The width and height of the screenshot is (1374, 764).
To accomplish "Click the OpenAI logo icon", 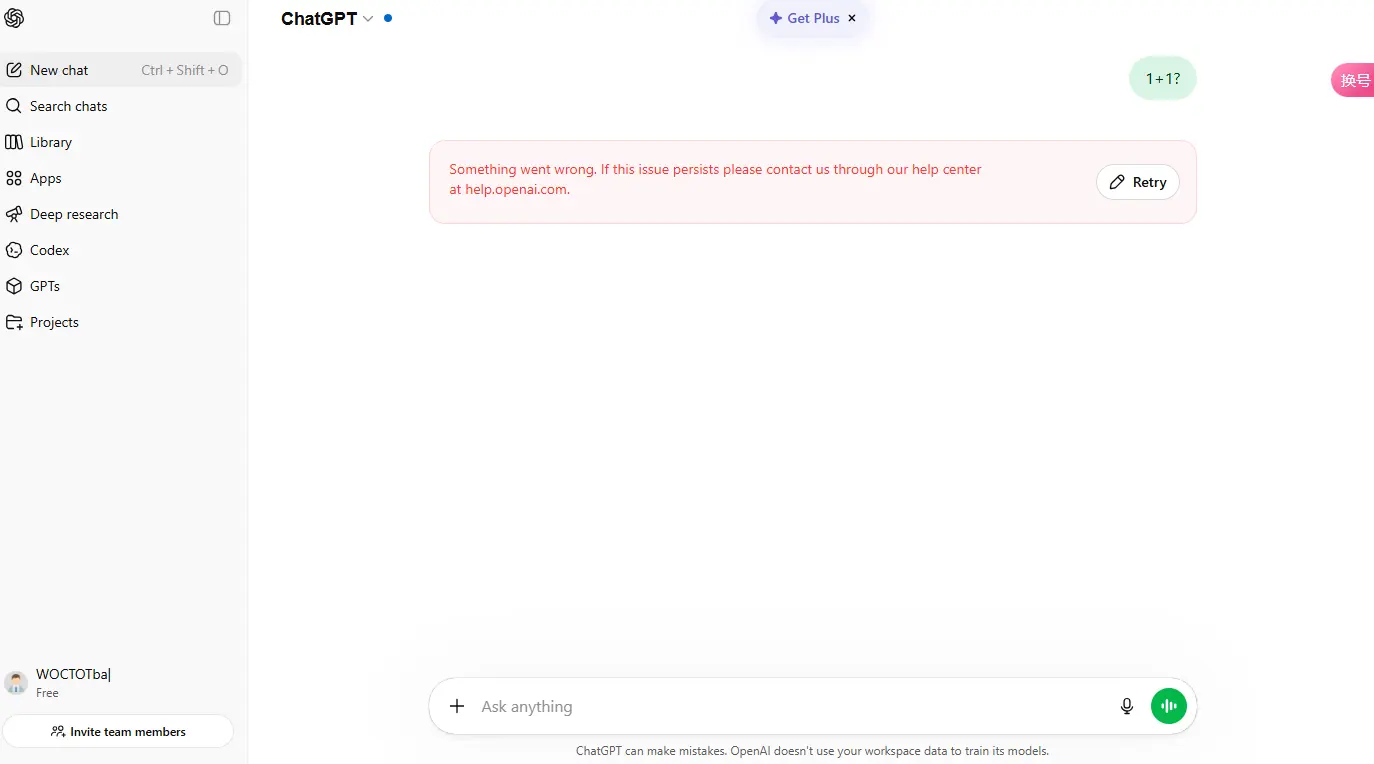I will [14, 18].
